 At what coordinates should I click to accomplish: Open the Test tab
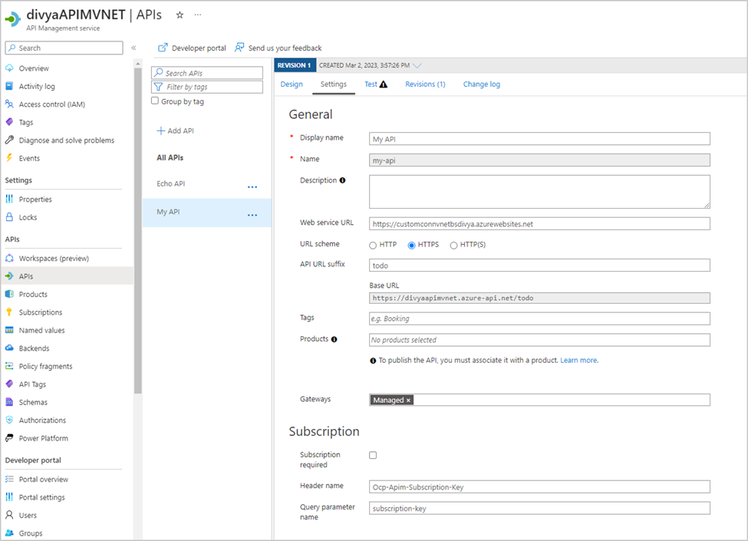coord(376,84)
